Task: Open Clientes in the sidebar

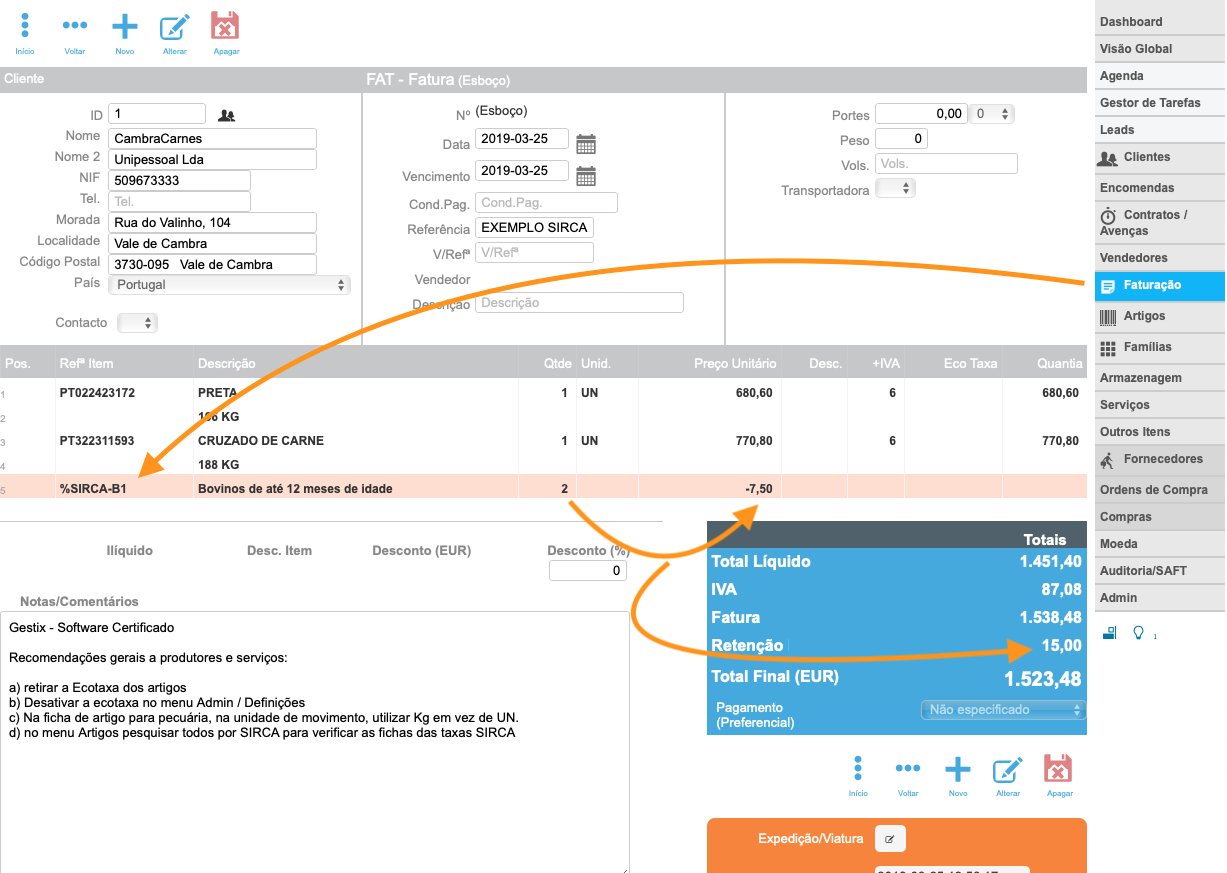Action: pyautogui.click(x=1159, y=158)
